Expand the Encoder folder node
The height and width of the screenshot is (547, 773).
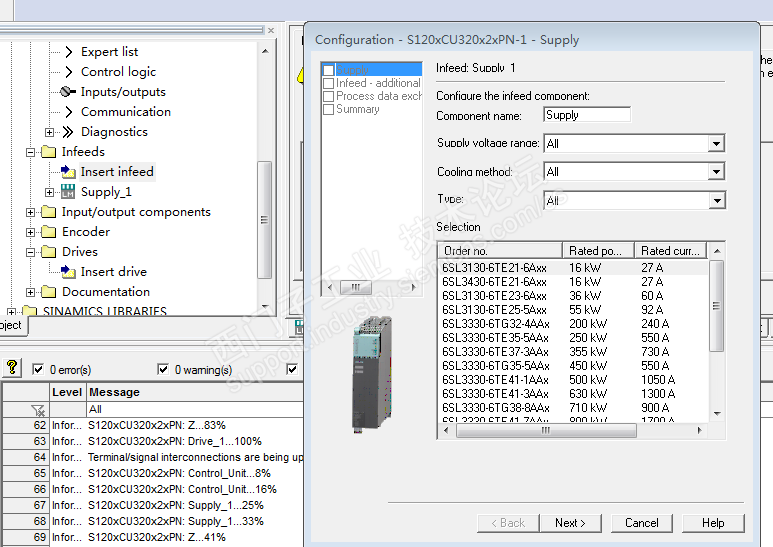coord(31,232)
